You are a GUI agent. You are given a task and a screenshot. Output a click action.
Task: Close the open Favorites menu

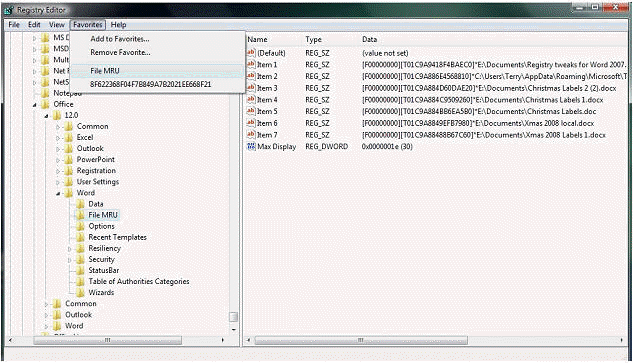coord(88,25)
